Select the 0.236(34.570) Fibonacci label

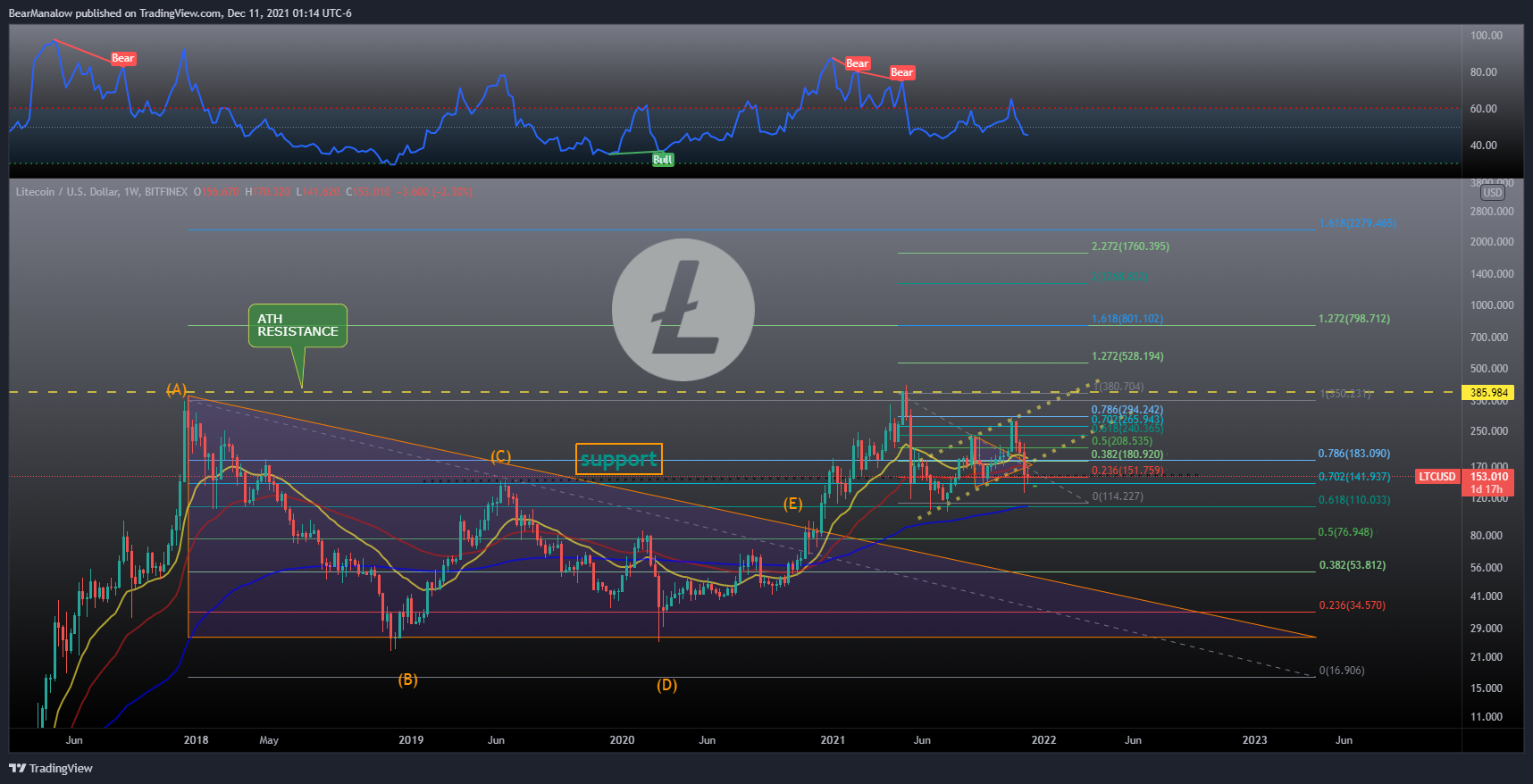point(1353,605)
